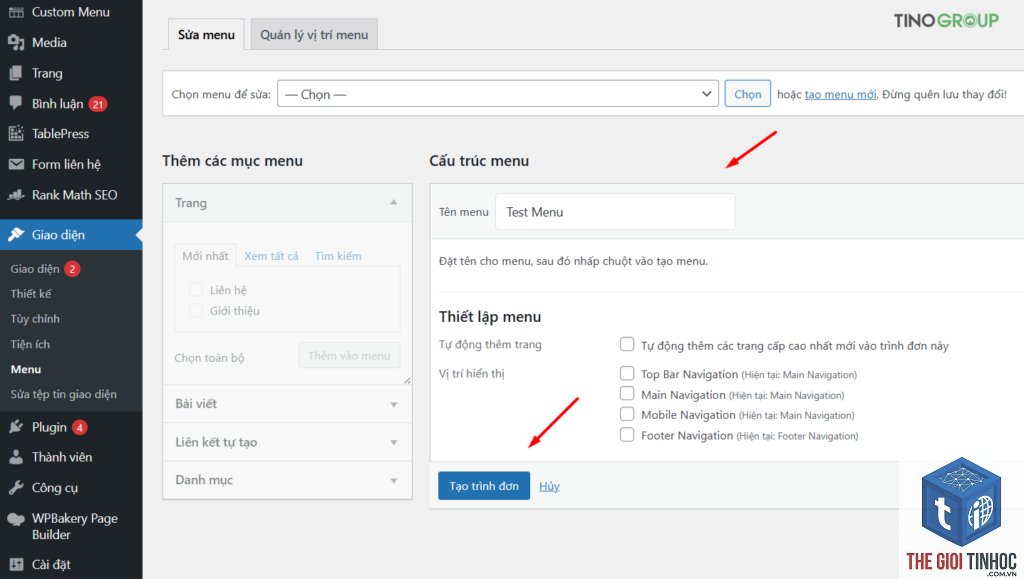The image size is (1024, 579).
Task: Check the Top Bar Navigation location
Action: 627,373
